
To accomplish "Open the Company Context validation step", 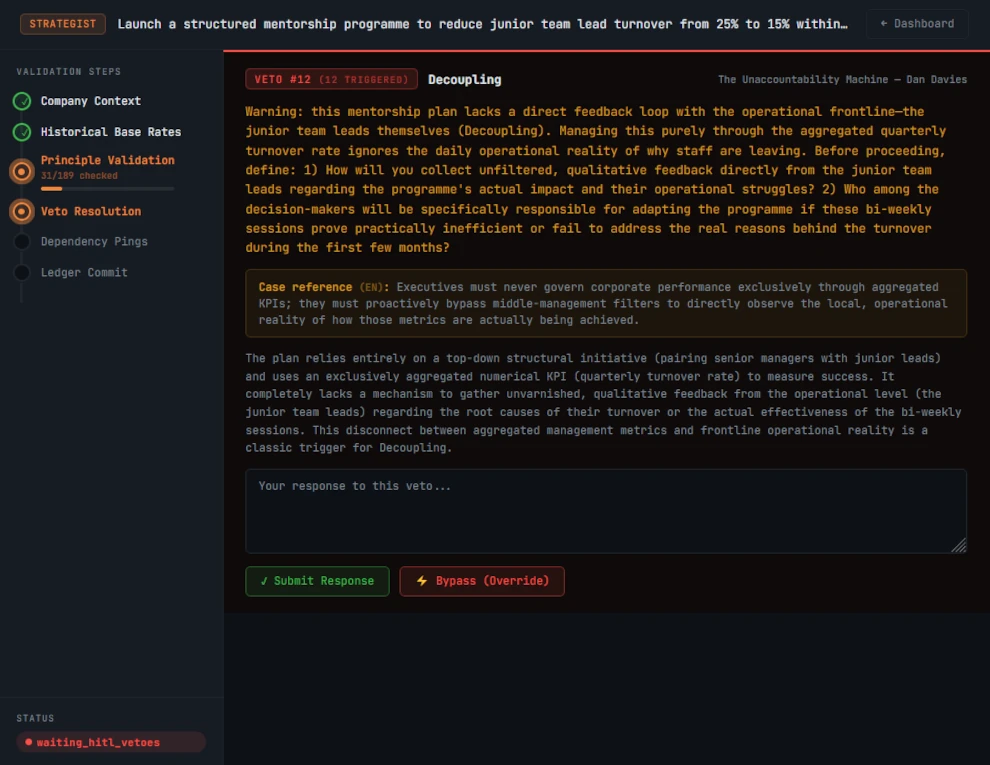I will tap(91, 101).
